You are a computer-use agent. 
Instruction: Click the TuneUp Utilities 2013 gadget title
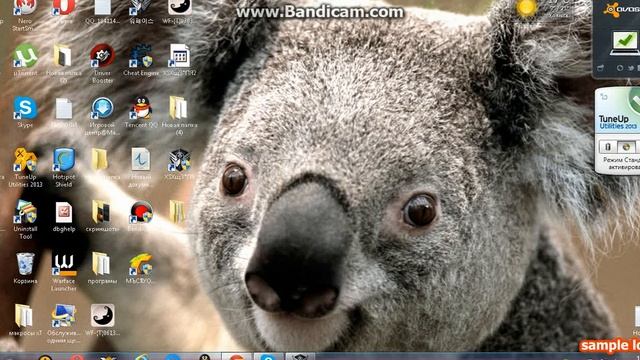(618, 122)
